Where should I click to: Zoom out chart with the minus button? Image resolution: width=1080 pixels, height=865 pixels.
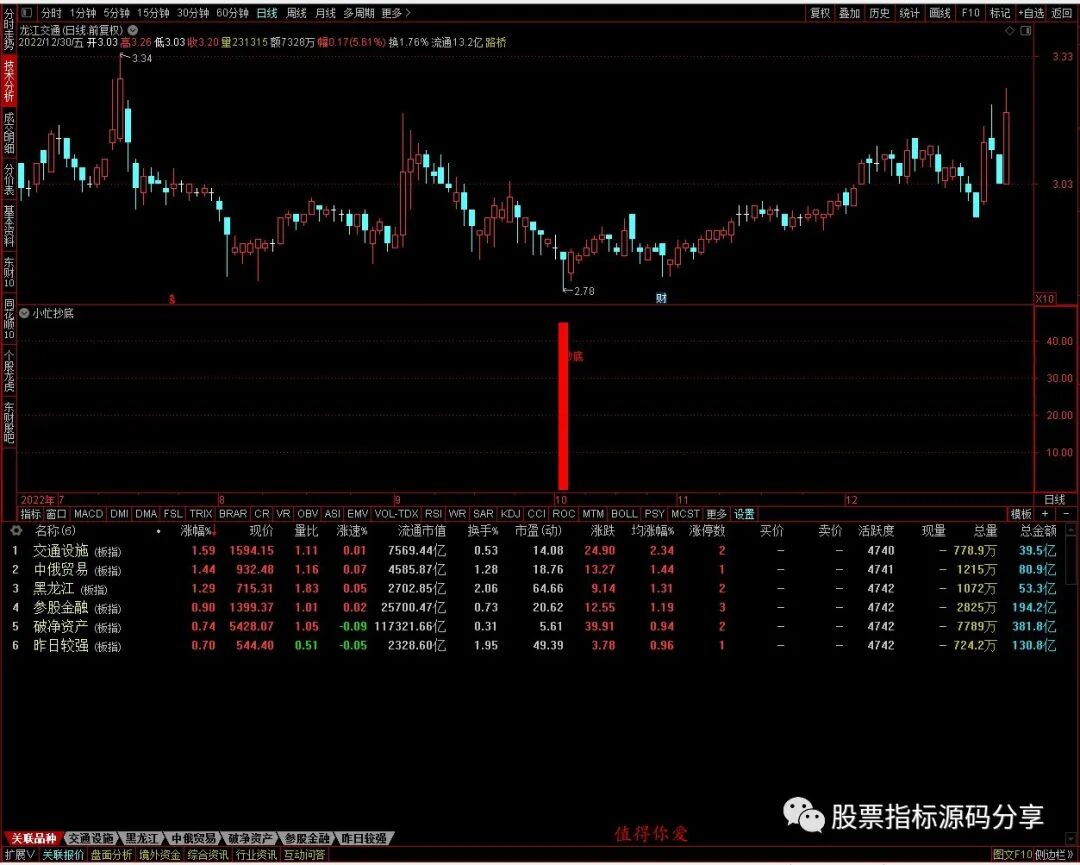(x=1066, y=514)
